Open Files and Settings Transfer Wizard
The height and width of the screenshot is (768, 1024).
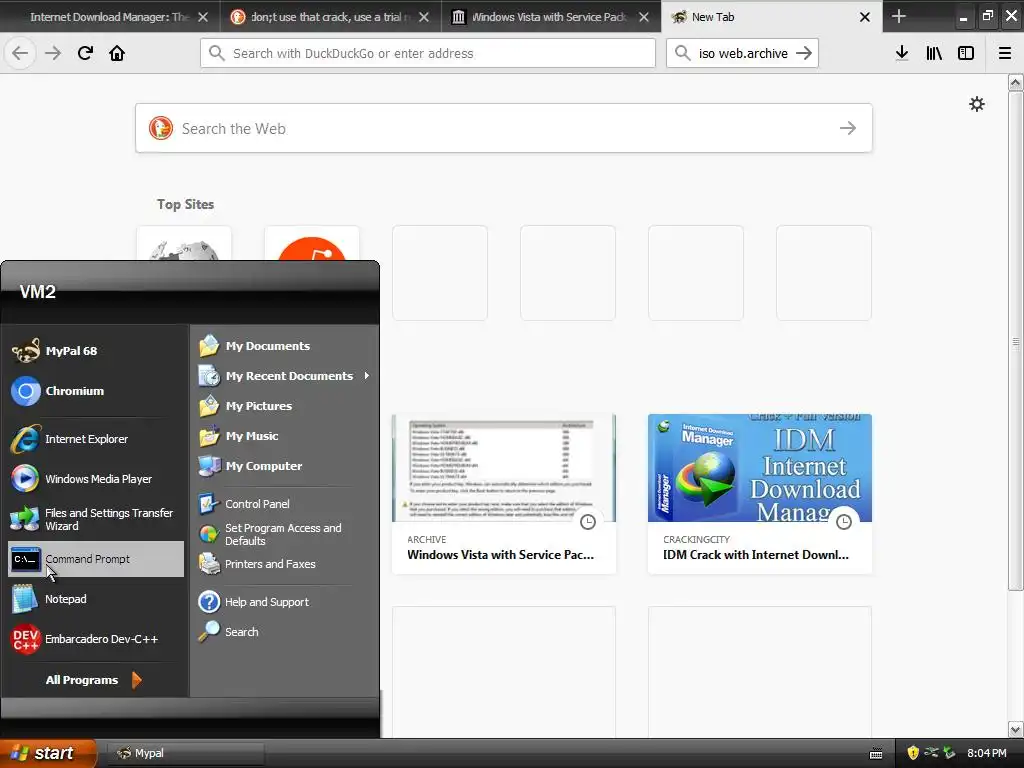tap(95, 519)
